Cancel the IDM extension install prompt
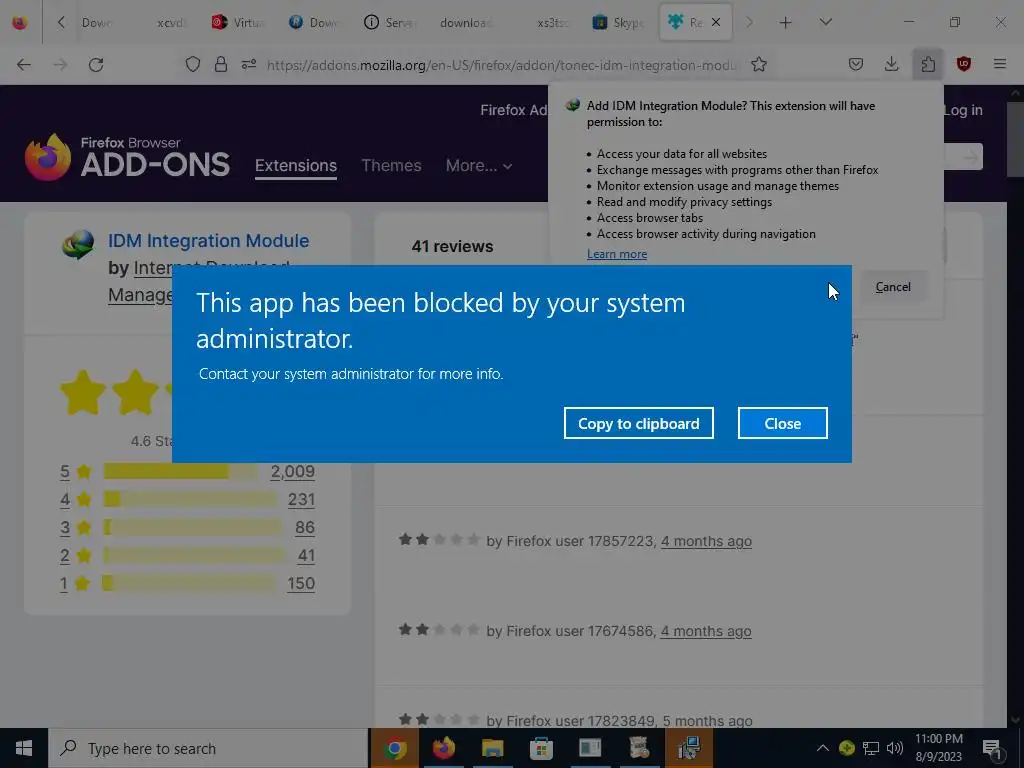The width and height of the screenshot is (1024, 768). [x=893, y=287]
